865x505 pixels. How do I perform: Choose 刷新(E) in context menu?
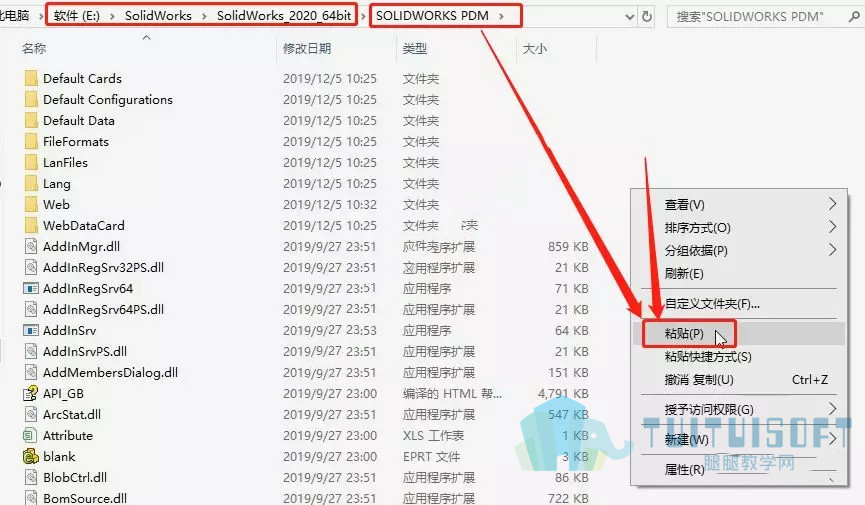pos(739,273)
